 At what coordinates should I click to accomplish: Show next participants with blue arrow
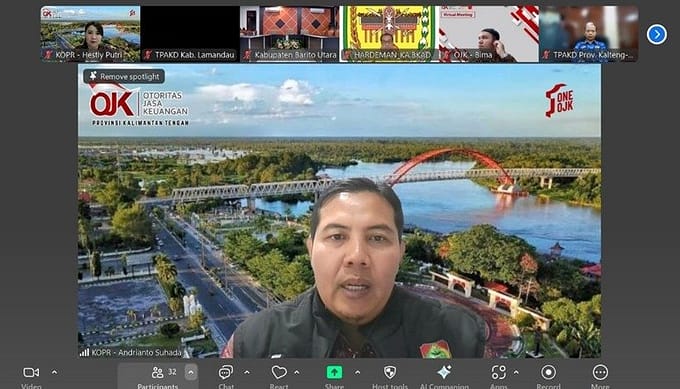[657, 34]
